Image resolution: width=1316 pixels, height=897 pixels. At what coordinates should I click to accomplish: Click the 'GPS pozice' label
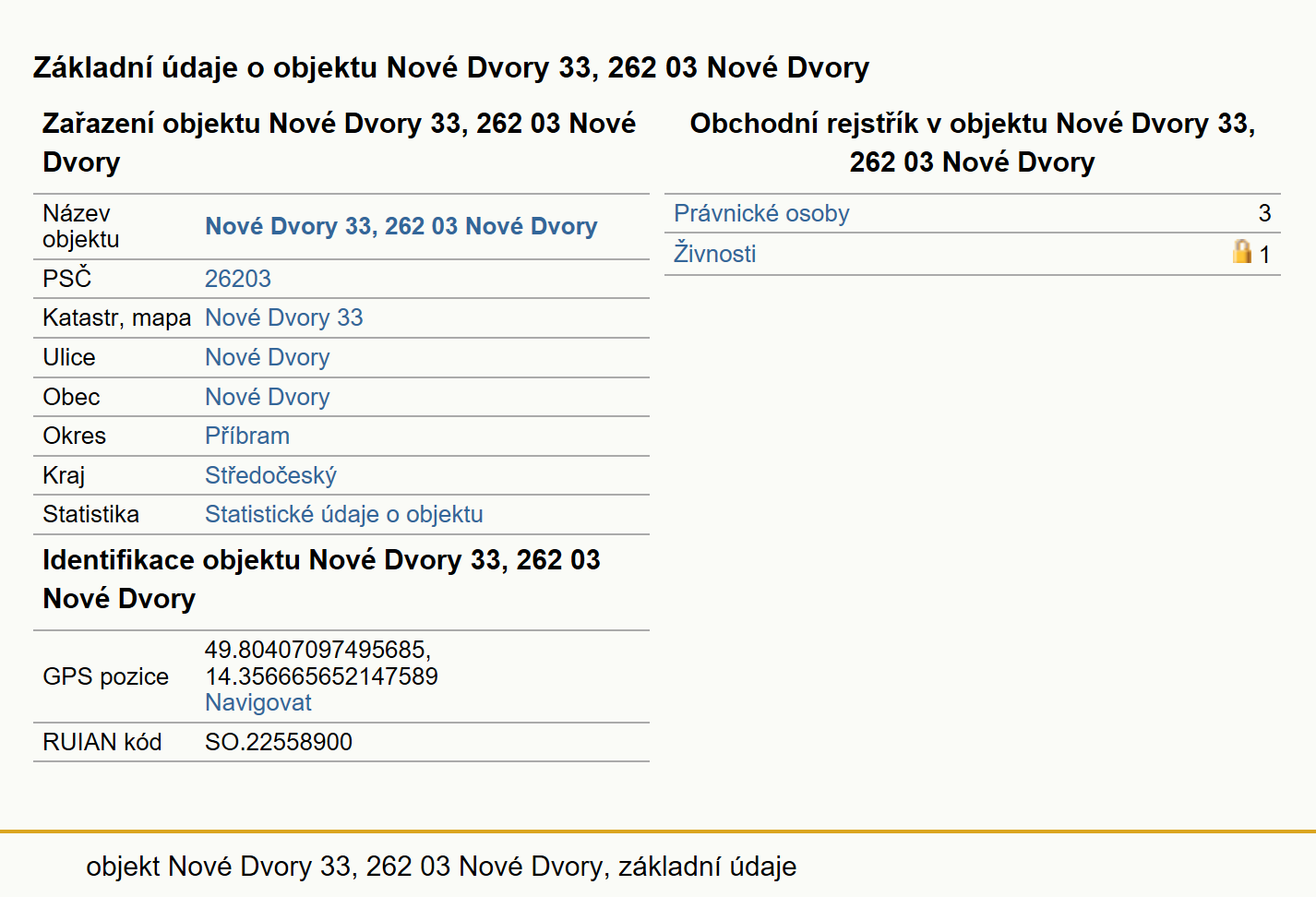pos(106,676)
